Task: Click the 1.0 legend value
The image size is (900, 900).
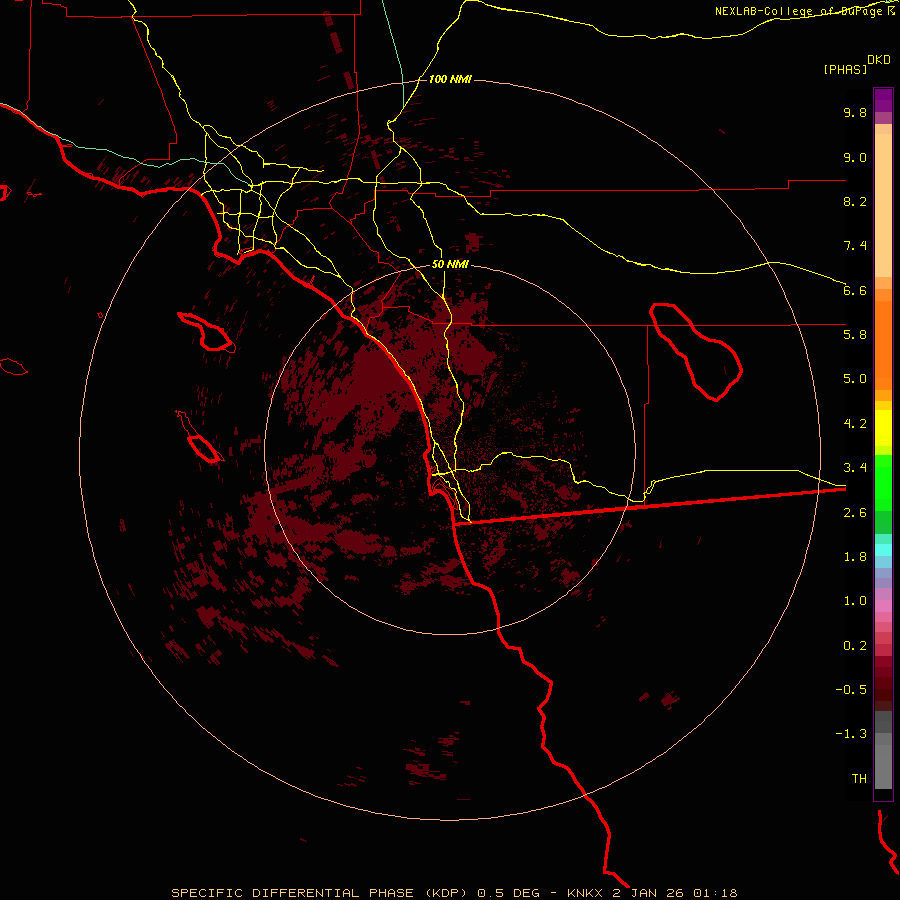Action: tap(855, 601)
